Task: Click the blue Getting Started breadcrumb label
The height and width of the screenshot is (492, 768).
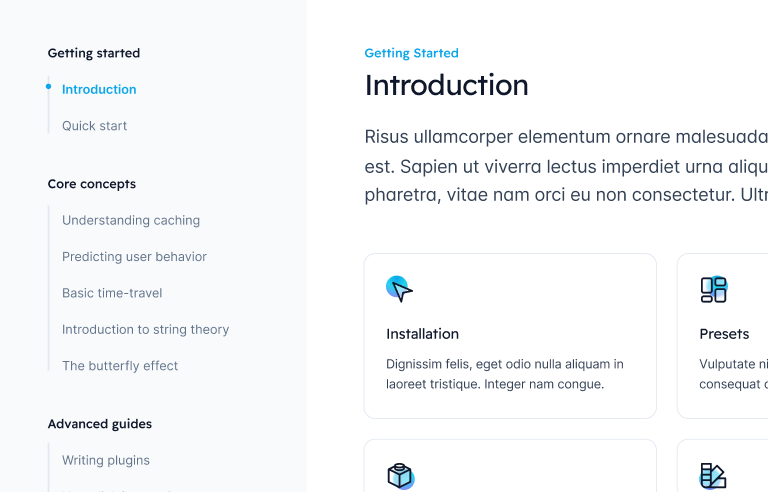Action: coord(411,53)
